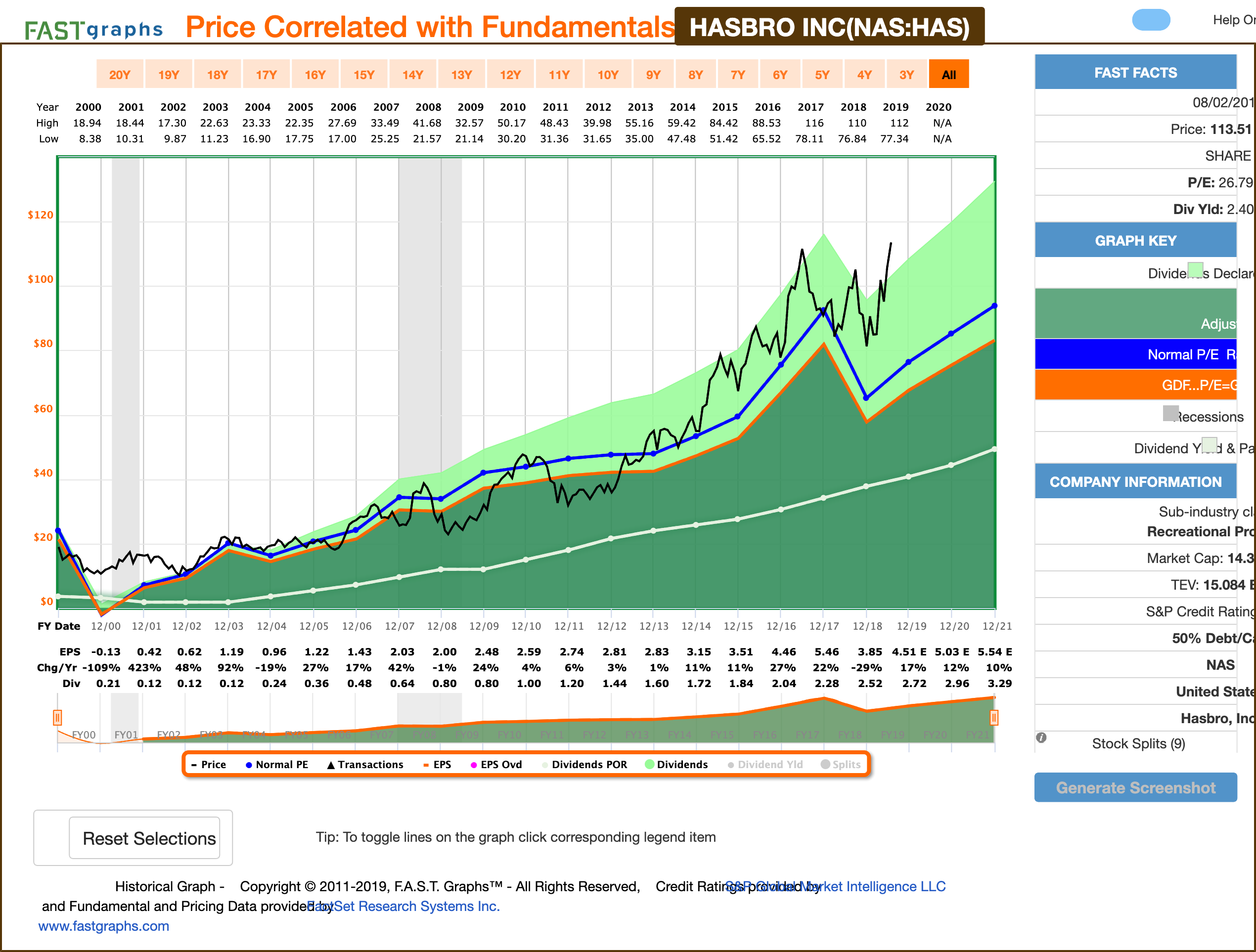Switch to the 10Y time range tab
The width and height of the screenshot is (1256, 952).
point(607,74)
